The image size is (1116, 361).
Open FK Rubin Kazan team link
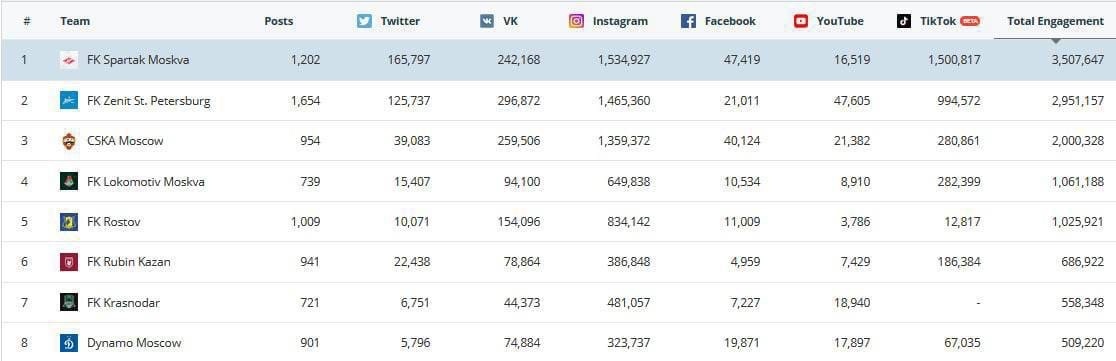click(x=129, y=262)
